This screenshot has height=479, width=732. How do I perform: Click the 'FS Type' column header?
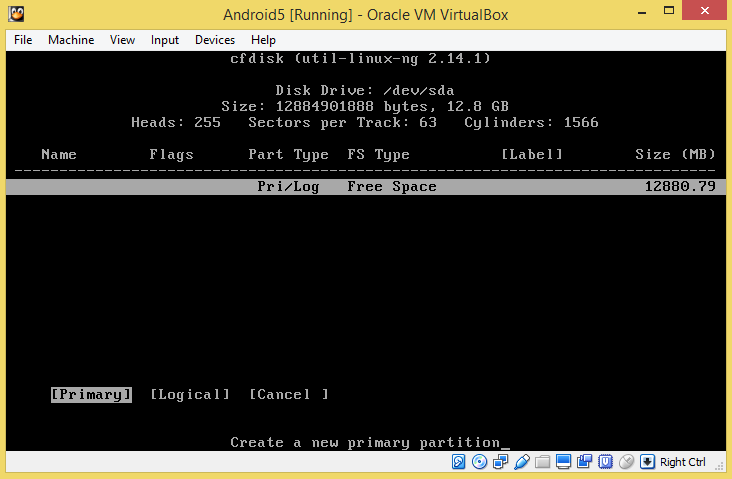coord(379,155)
